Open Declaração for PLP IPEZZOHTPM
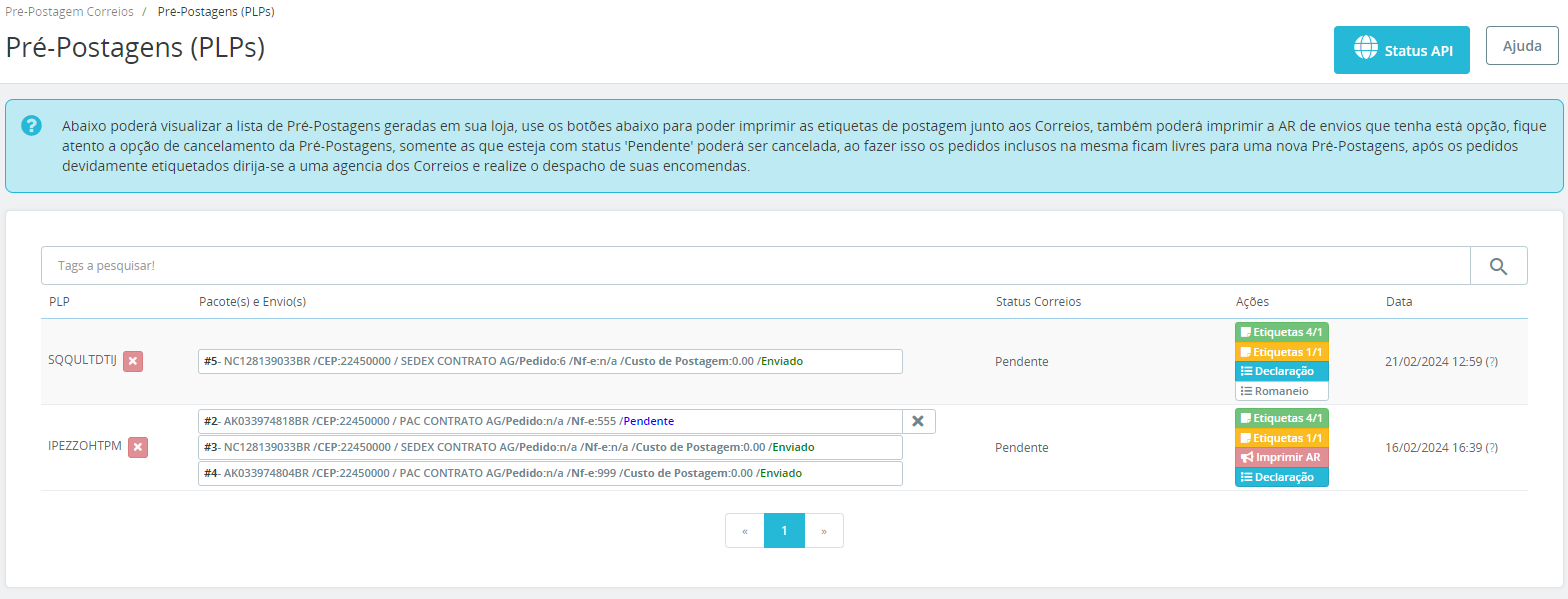The height and width of the screenshot is (599, 1568). coord(1281,477)
